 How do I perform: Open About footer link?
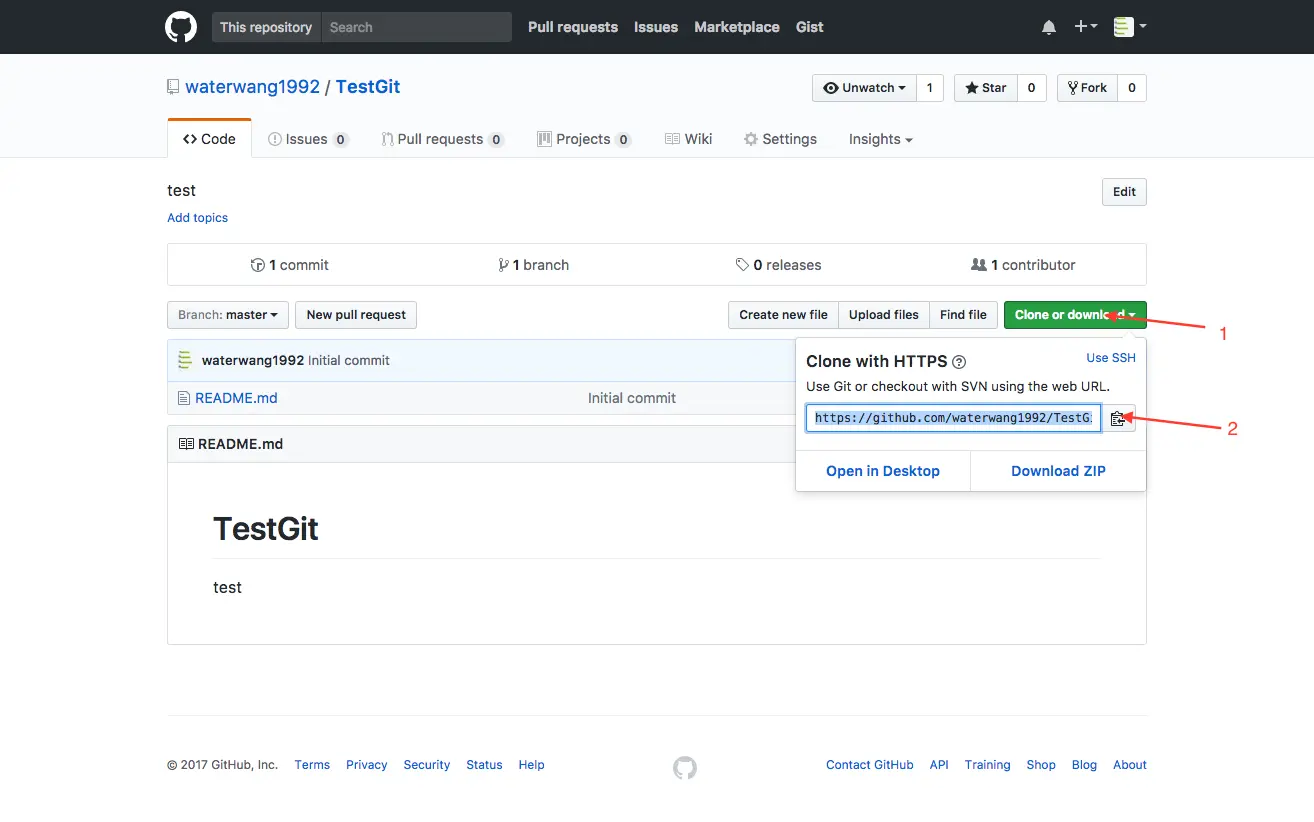[1130, 765]
